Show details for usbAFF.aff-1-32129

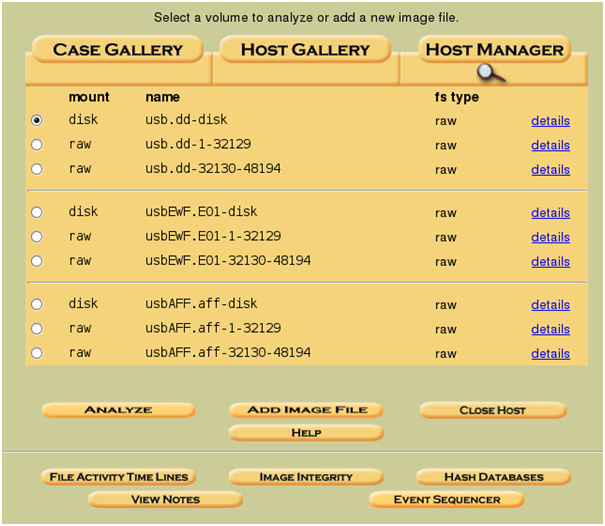pos(550,329)
